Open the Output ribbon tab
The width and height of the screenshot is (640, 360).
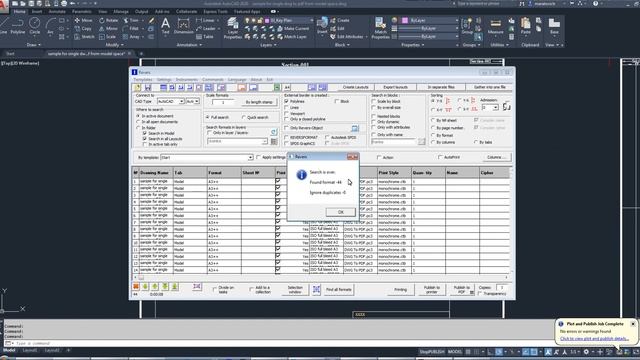[x=142, y=11]
